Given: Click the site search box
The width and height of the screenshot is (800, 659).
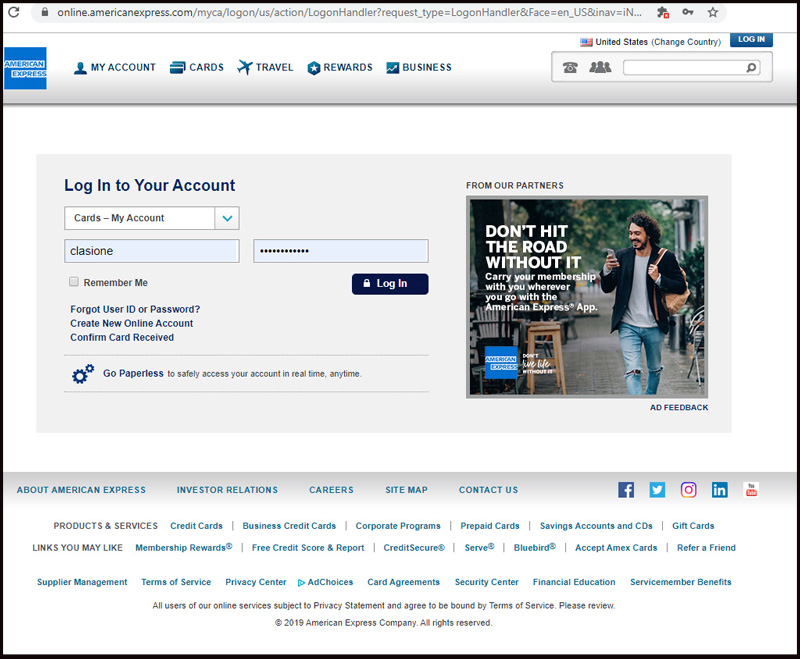Looking at the screenshot, I should pos(691,67).
